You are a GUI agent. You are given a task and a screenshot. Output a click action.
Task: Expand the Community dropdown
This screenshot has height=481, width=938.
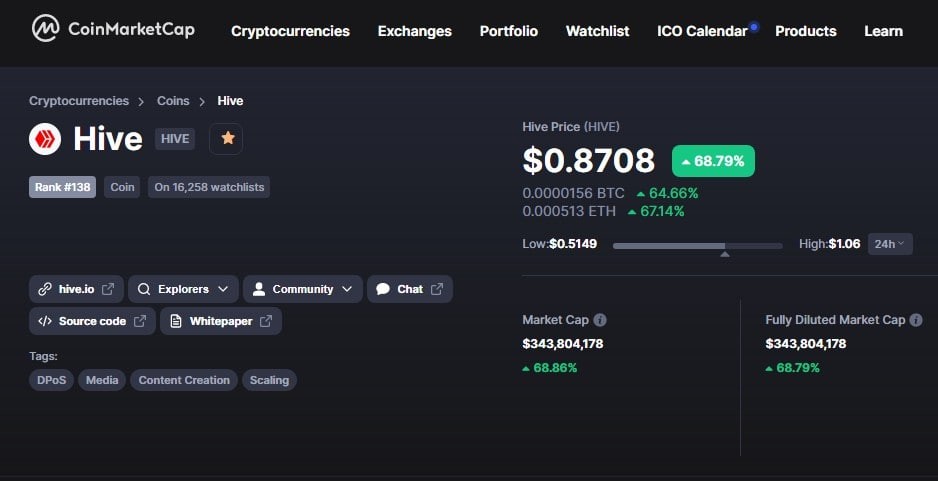click(x=303, y=289)
